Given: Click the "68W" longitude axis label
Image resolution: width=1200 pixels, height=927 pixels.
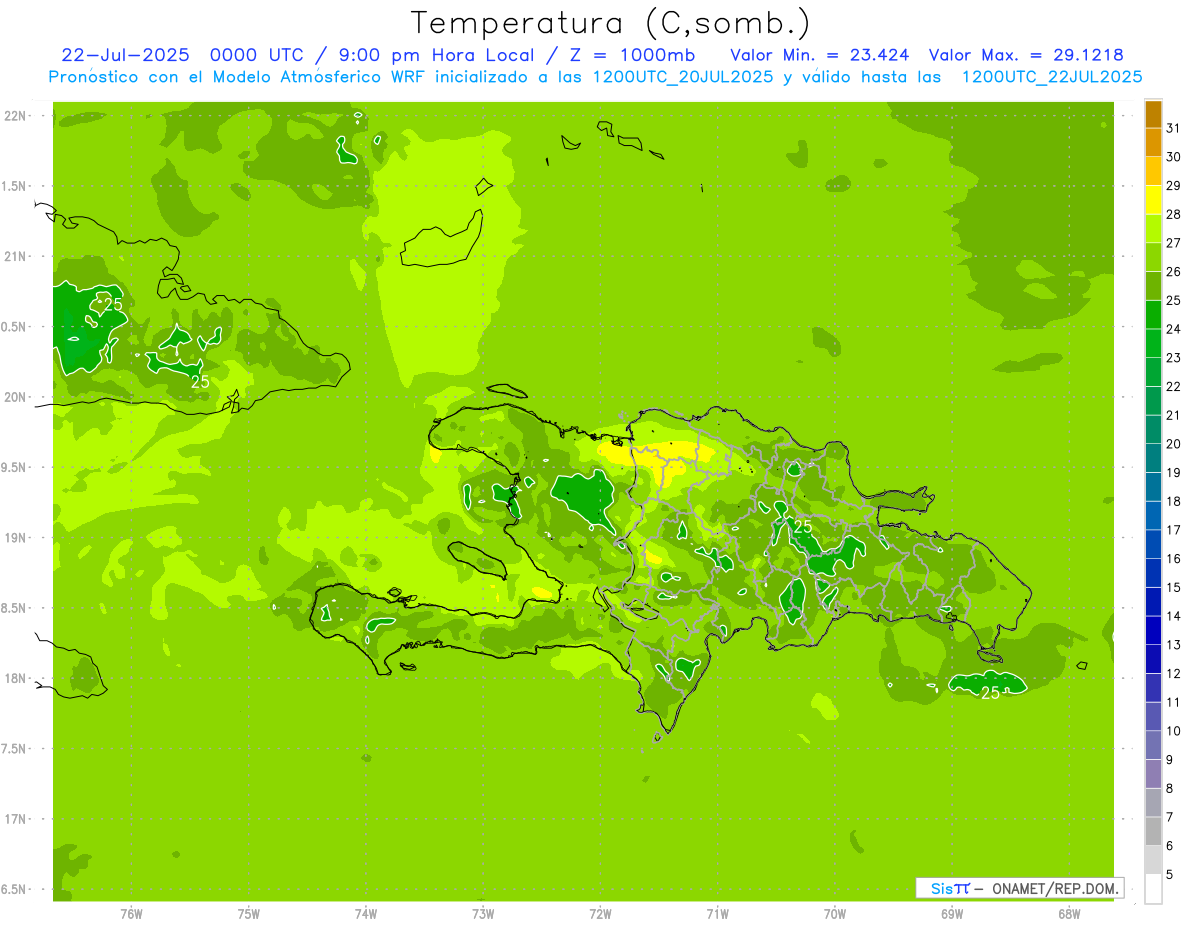Looking at the screenshot, I should click(1069, 914).
